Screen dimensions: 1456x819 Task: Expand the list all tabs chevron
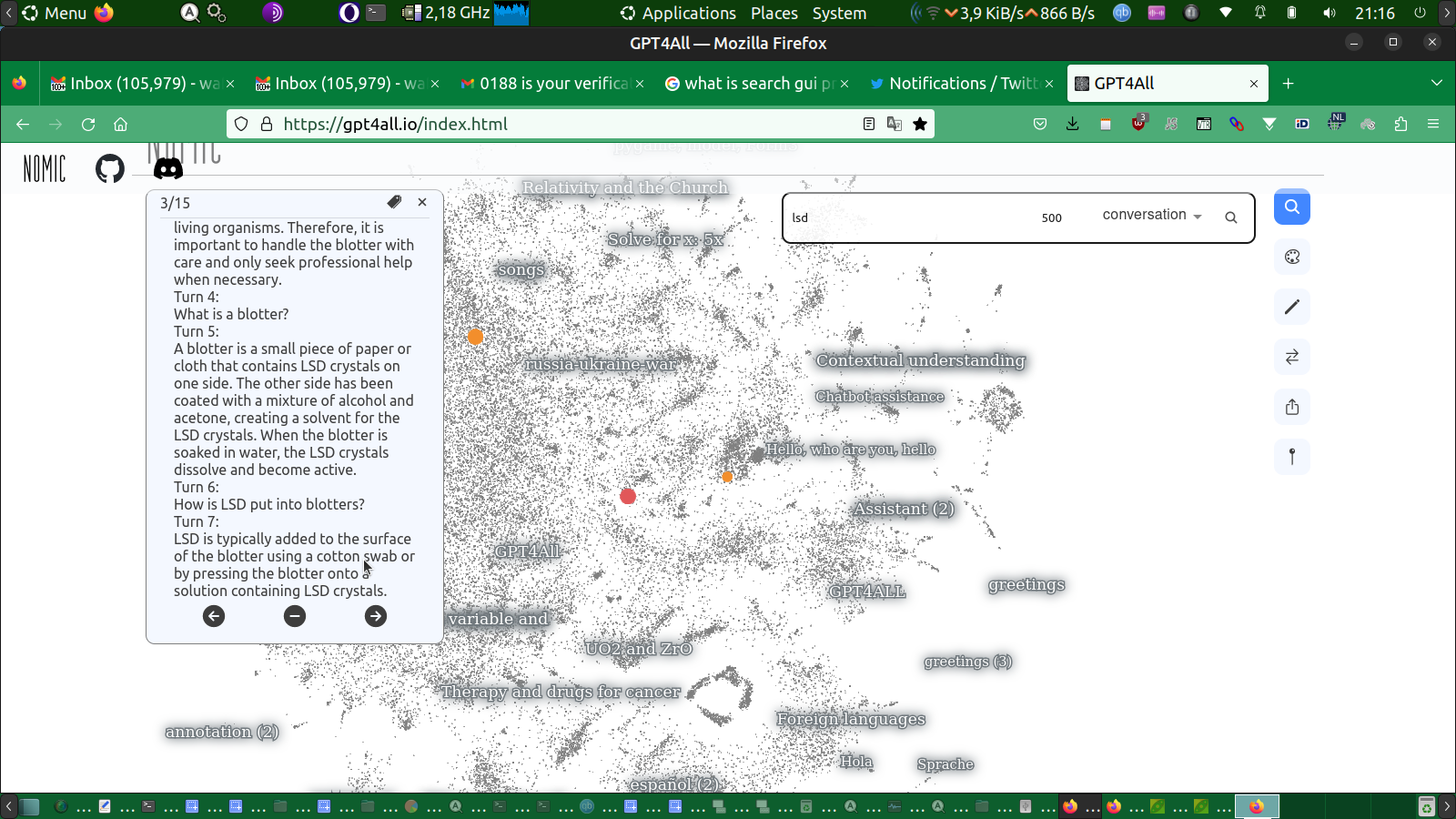[x=1437, y=84]
